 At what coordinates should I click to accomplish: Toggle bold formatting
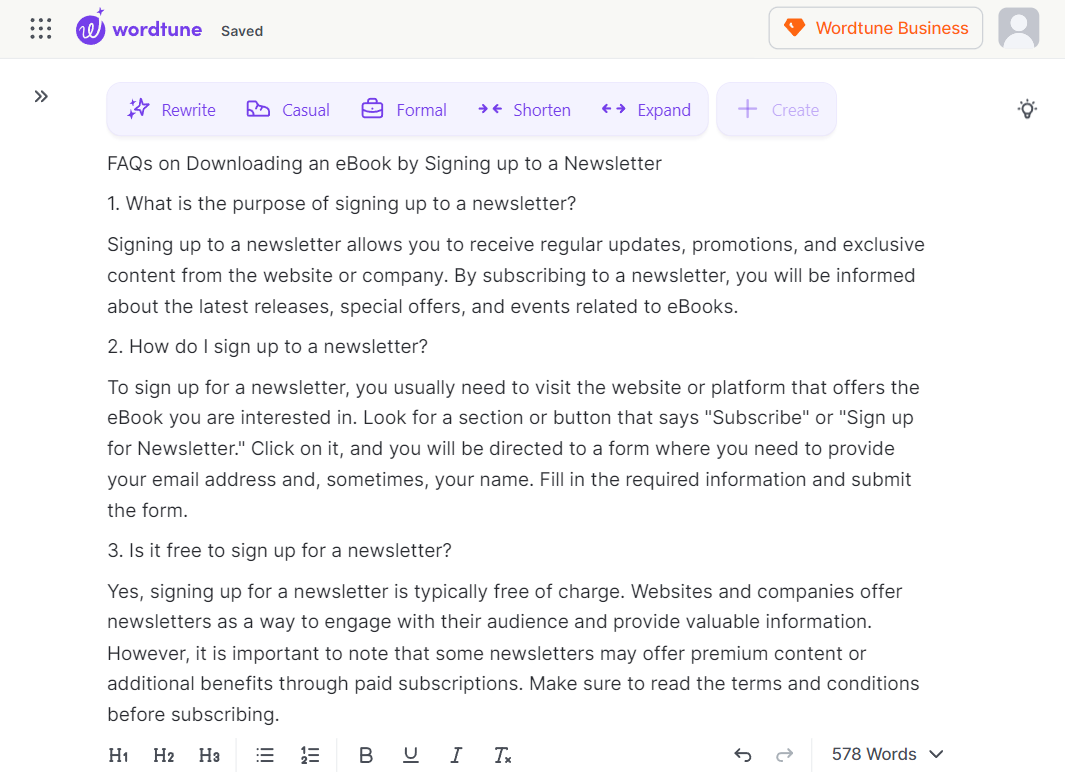366,755
